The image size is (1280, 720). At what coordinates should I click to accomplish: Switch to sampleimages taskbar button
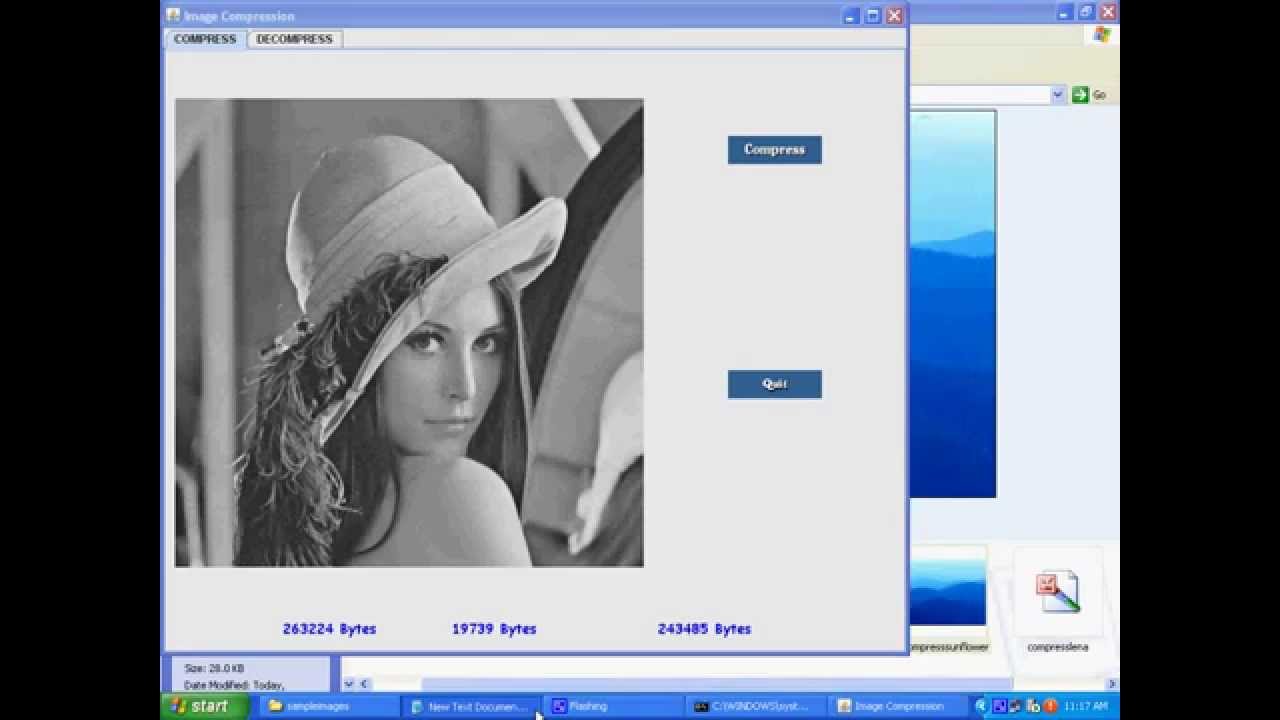329,706
